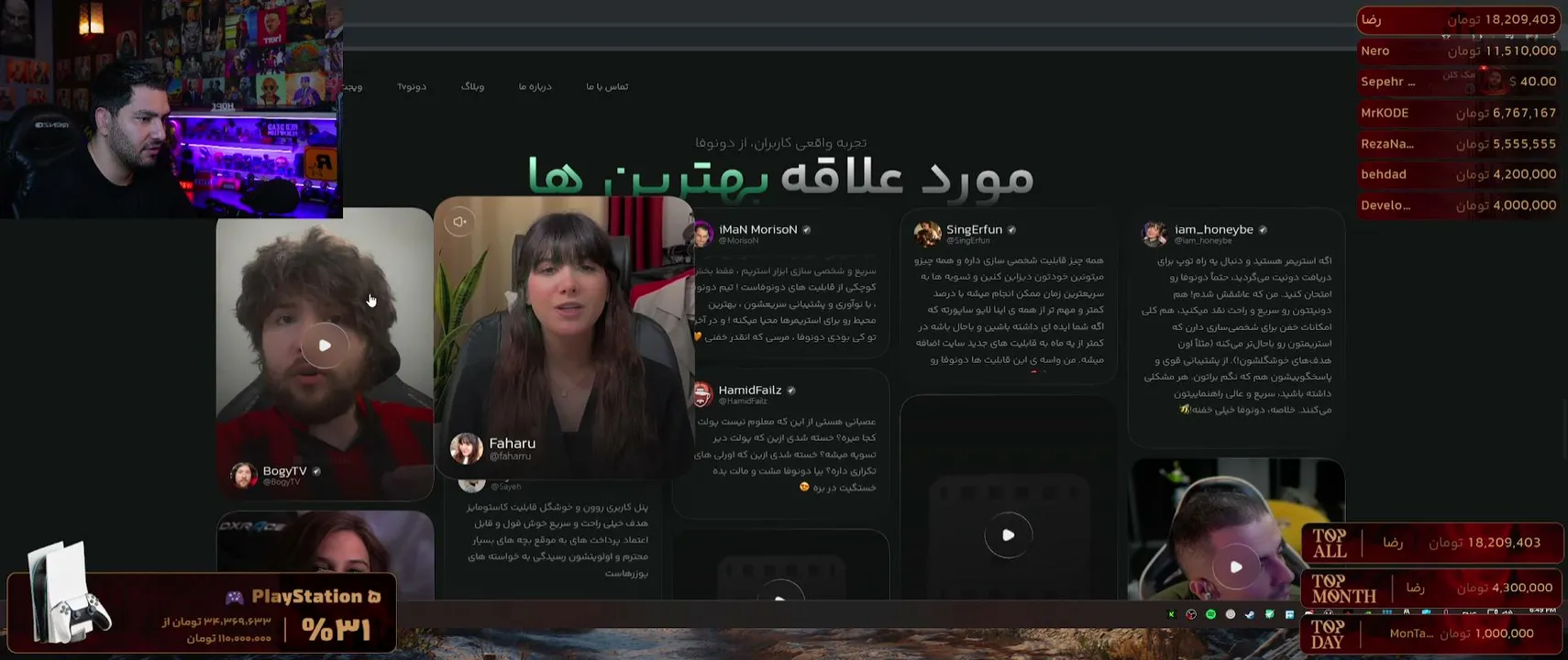Click the verified badge beside BogyTV
The image size is (1568, 660).
click(316, 471)
